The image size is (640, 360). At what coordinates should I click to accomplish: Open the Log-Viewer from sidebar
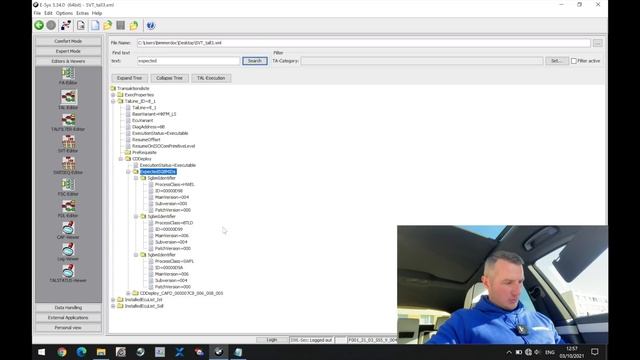[x=68, y=252]
